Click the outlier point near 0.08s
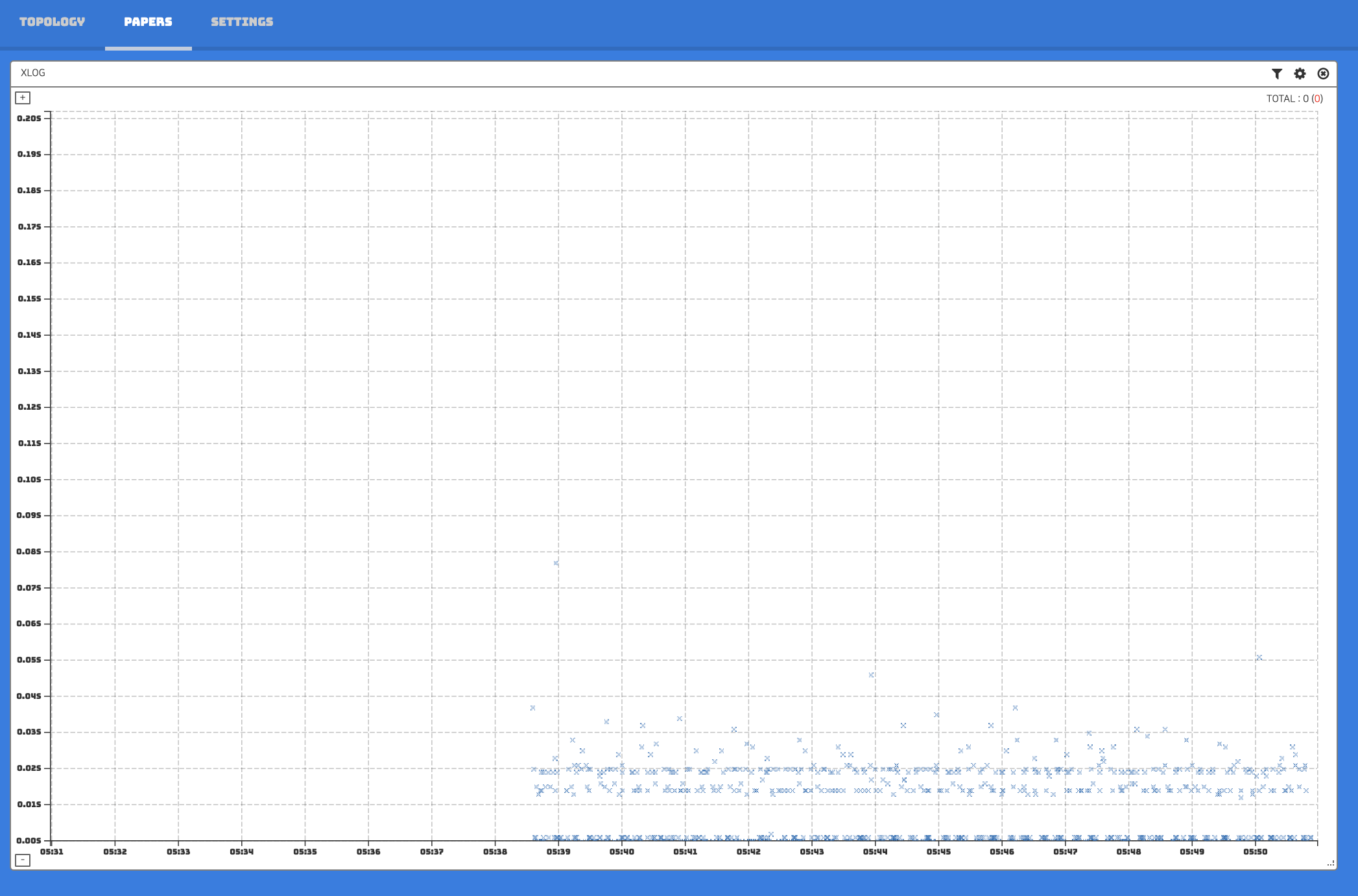Screen dimensions: 1358x896 pos(556,563)
